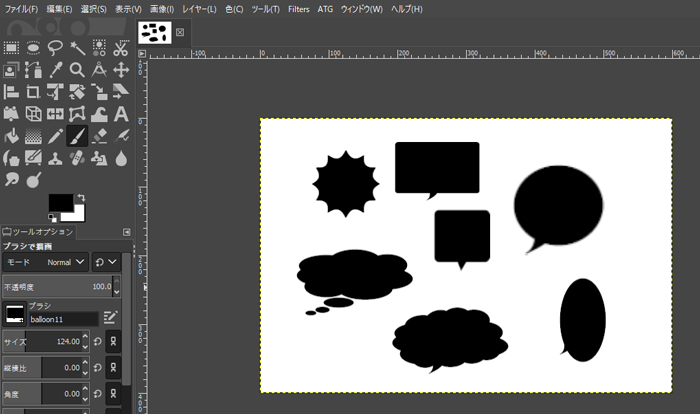Select the Heal bandage tool
700x414 pixels.
point(77,158)
